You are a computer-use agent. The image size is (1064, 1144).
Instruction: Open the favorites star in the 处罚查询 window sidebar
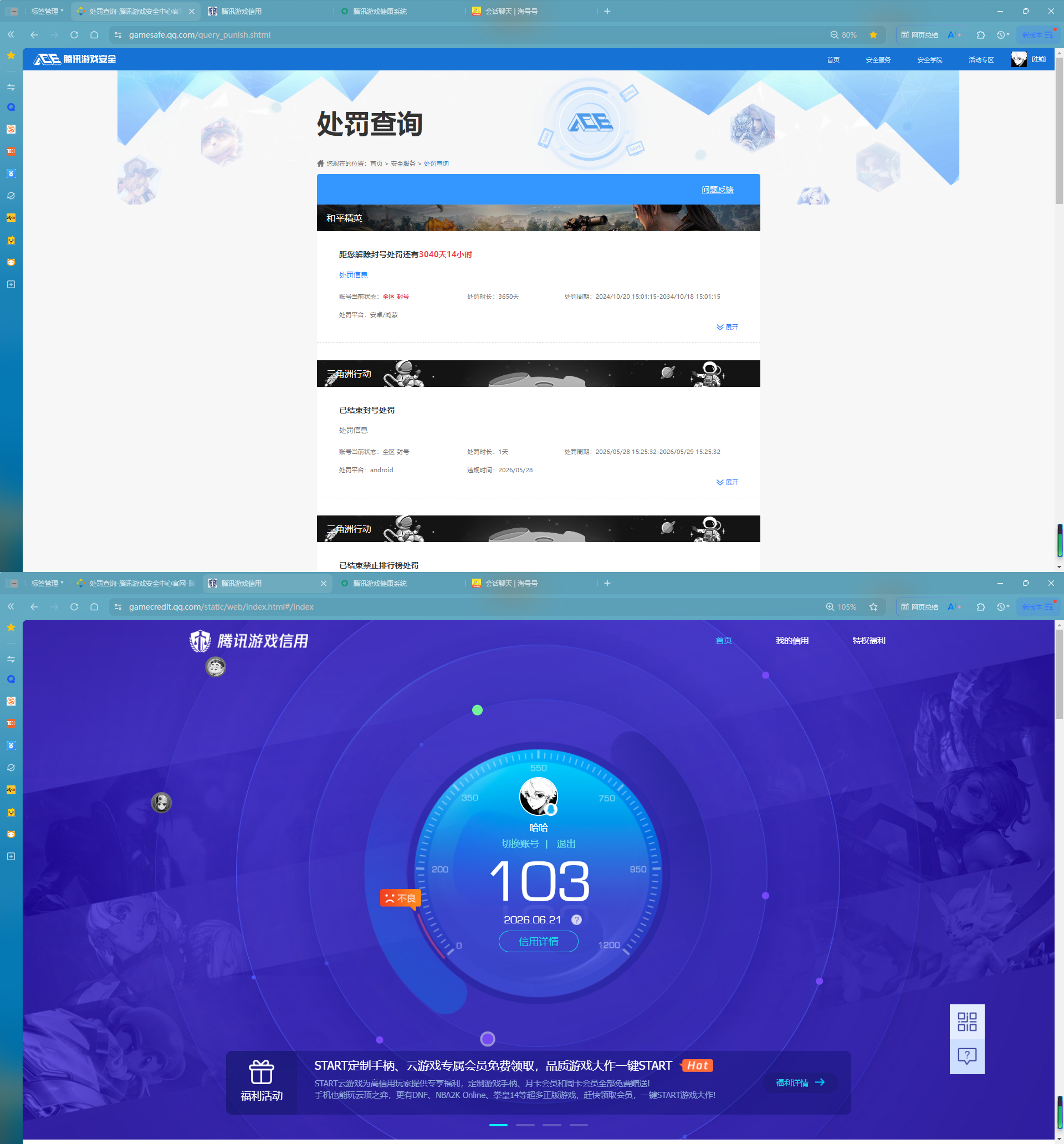click(11, 55)
